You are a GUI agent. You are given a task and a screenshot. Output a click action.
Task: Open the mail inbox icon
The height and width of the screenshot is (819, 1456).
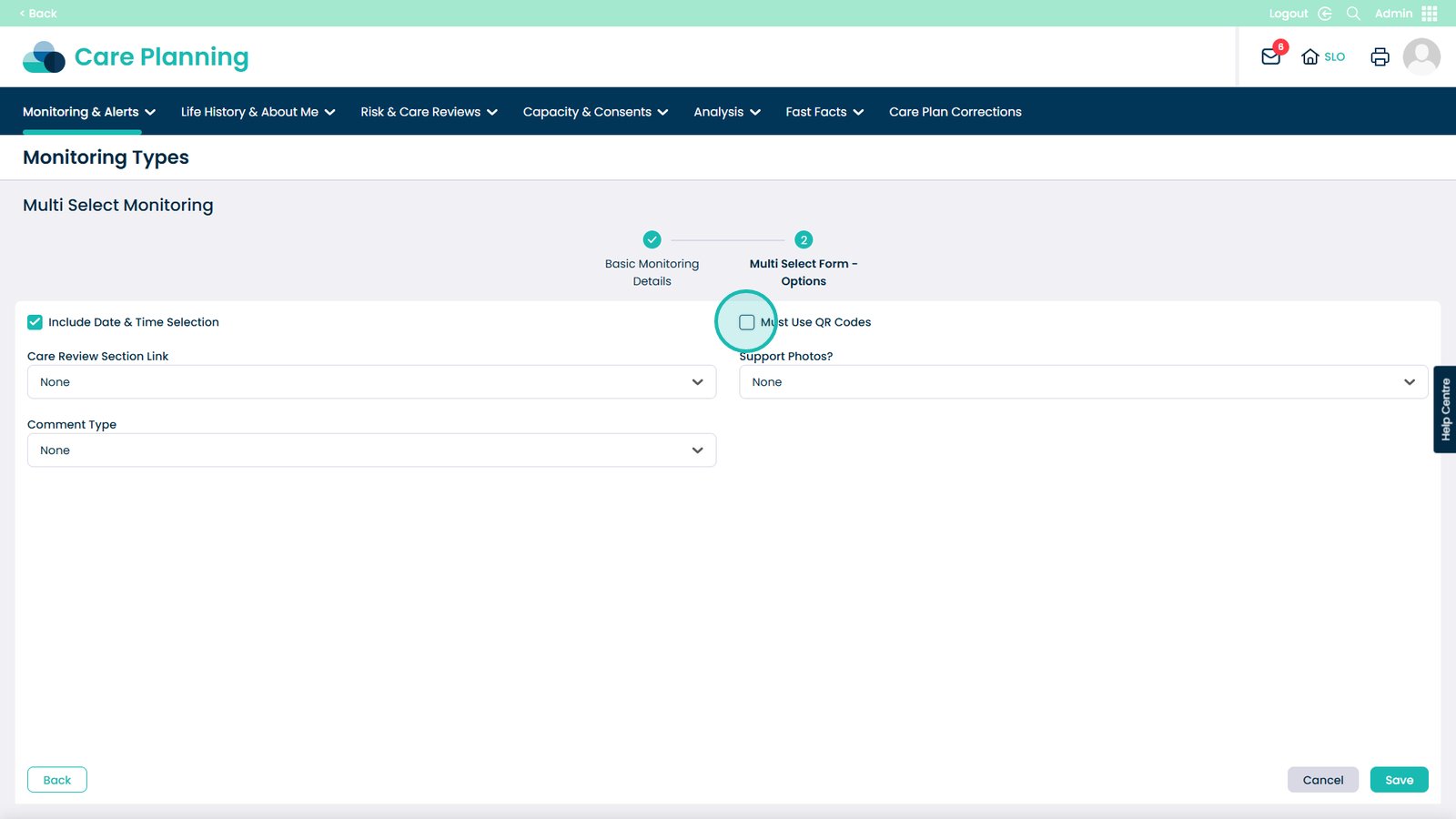[x=1271, y=56]
